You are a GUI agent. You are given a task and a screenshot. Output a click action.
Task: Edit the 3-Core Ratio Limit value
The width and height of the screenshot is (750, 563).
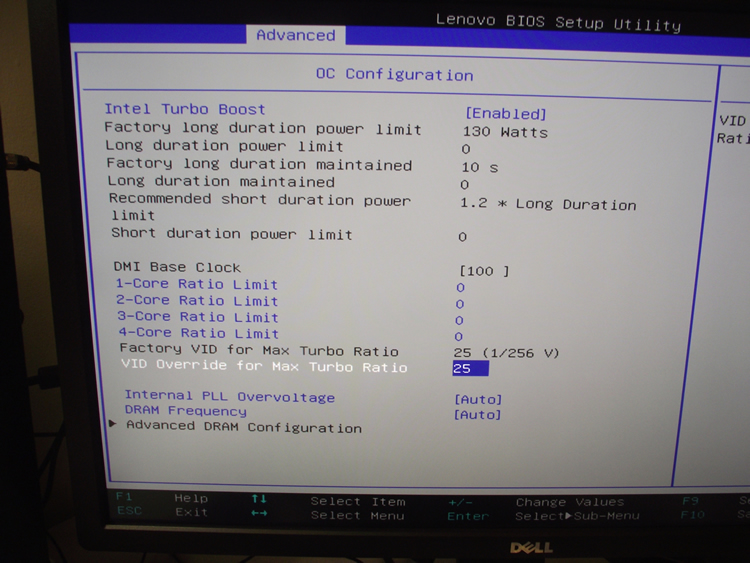tap(459, 320)
